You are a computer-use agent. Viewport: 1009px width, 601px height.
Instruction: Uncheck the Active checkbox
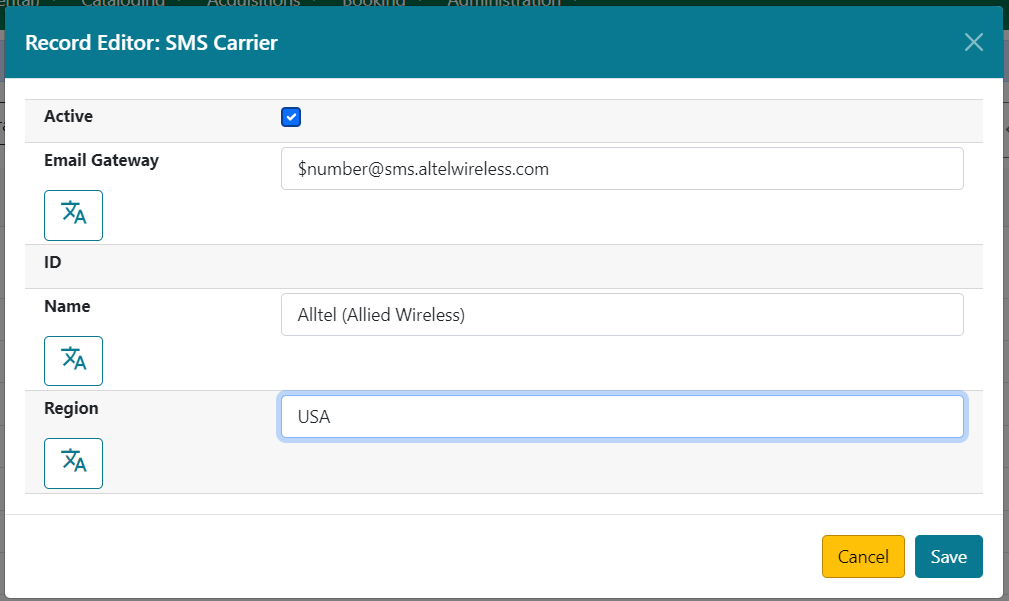[x=291, y=118]
